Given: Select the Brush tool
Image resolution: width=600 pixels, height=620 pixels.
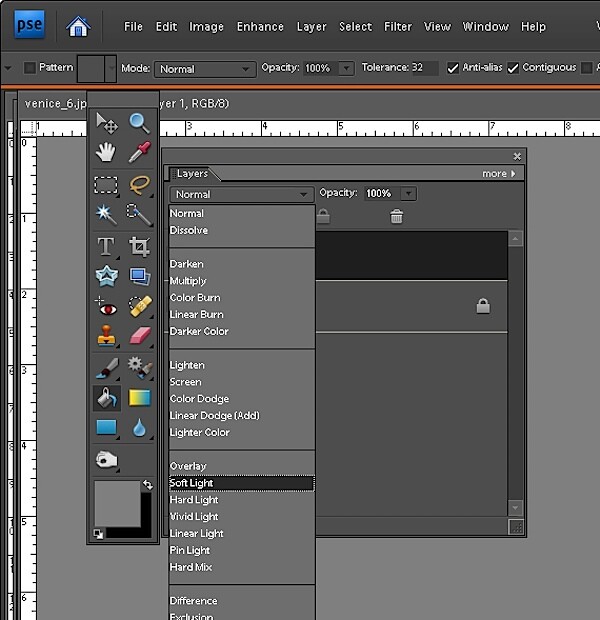Looking at the screenshot, I should coord(107,369).
